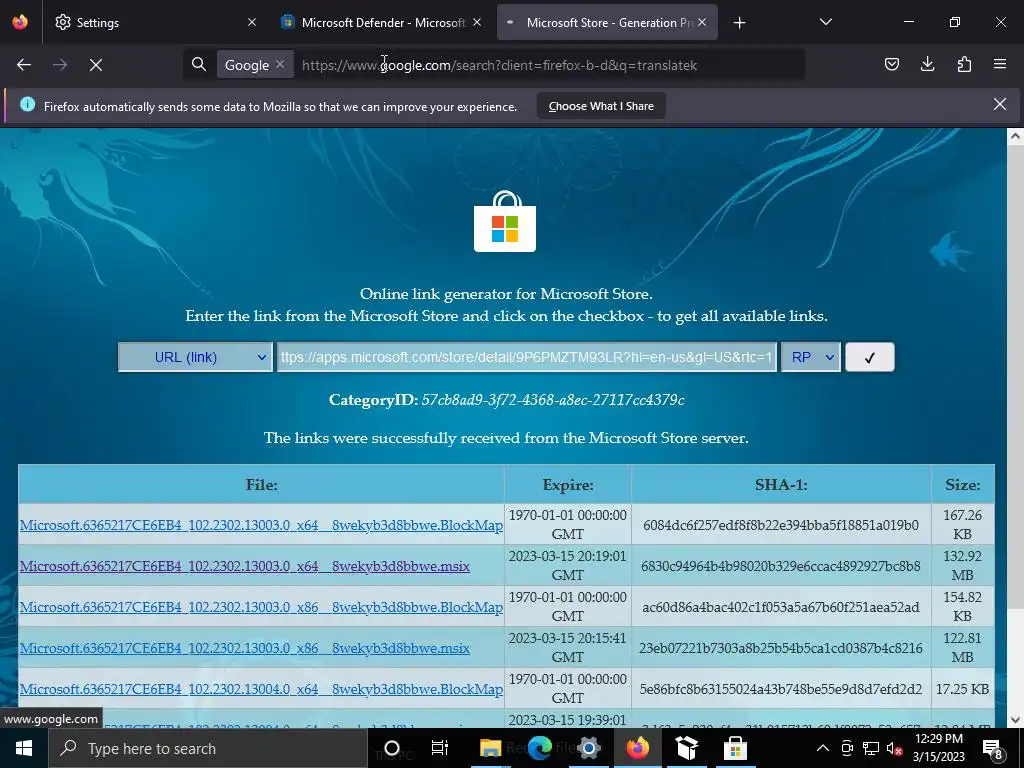Dismiss the Firefox data notification bar
The height and width of the screenshot is (768, 1024).
click(999, 104)
